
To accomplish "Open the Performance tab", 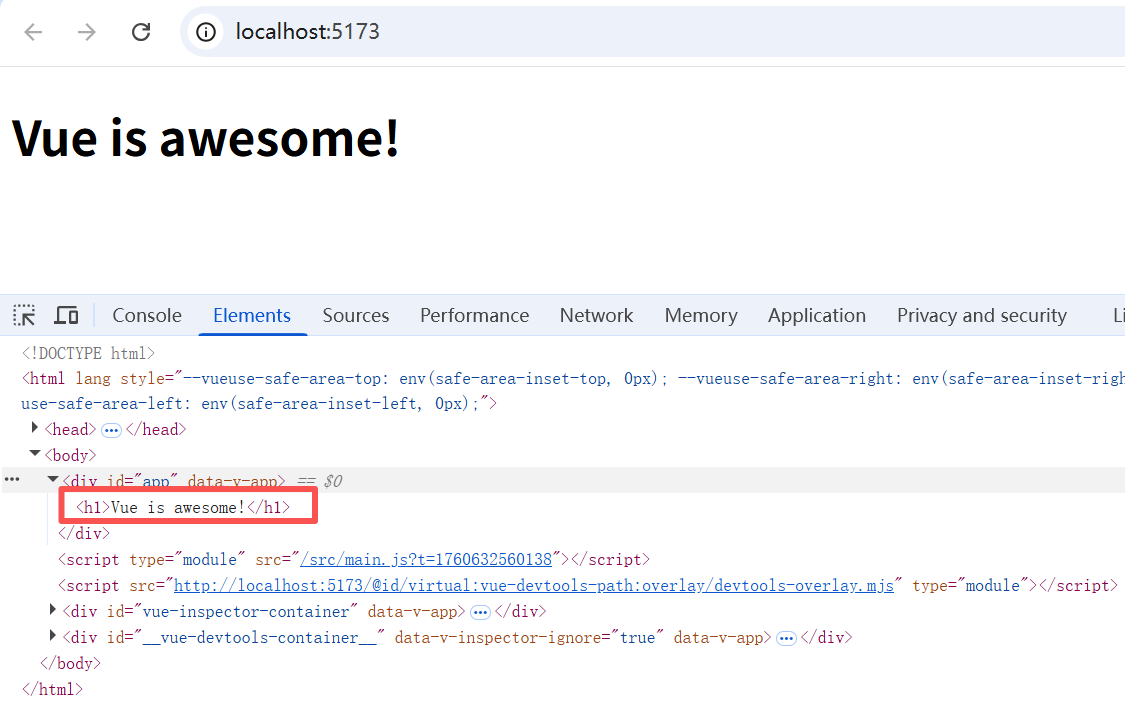I will pyautogui.click(x=474, y=316).
